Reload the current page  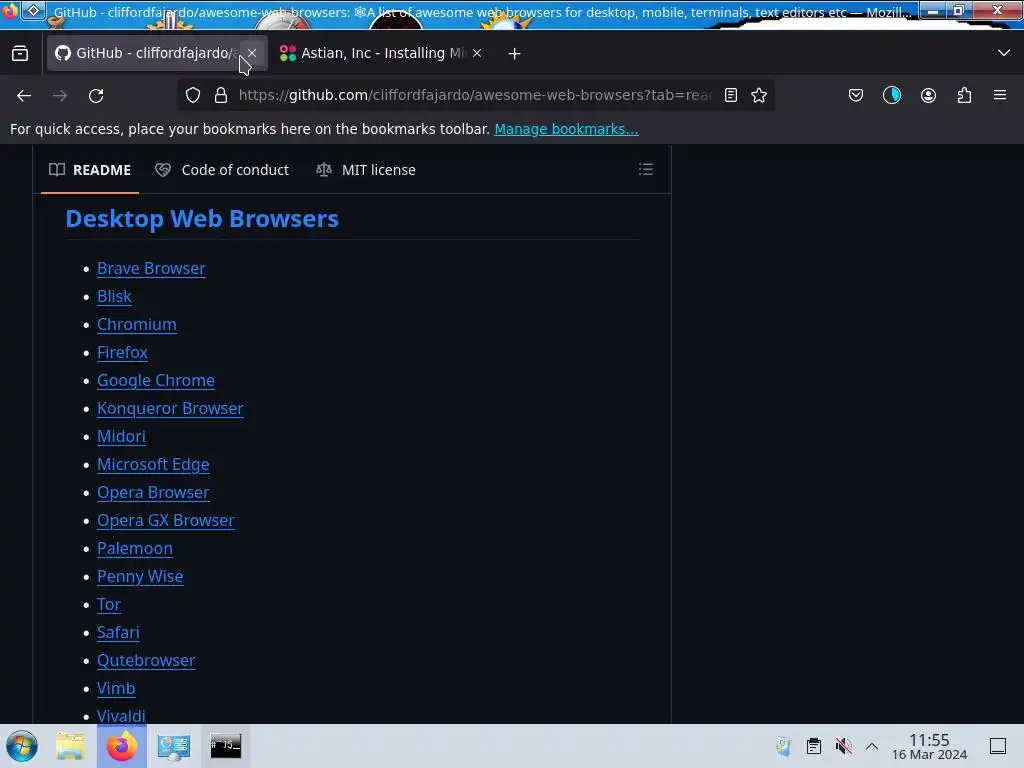coord(96,95)
